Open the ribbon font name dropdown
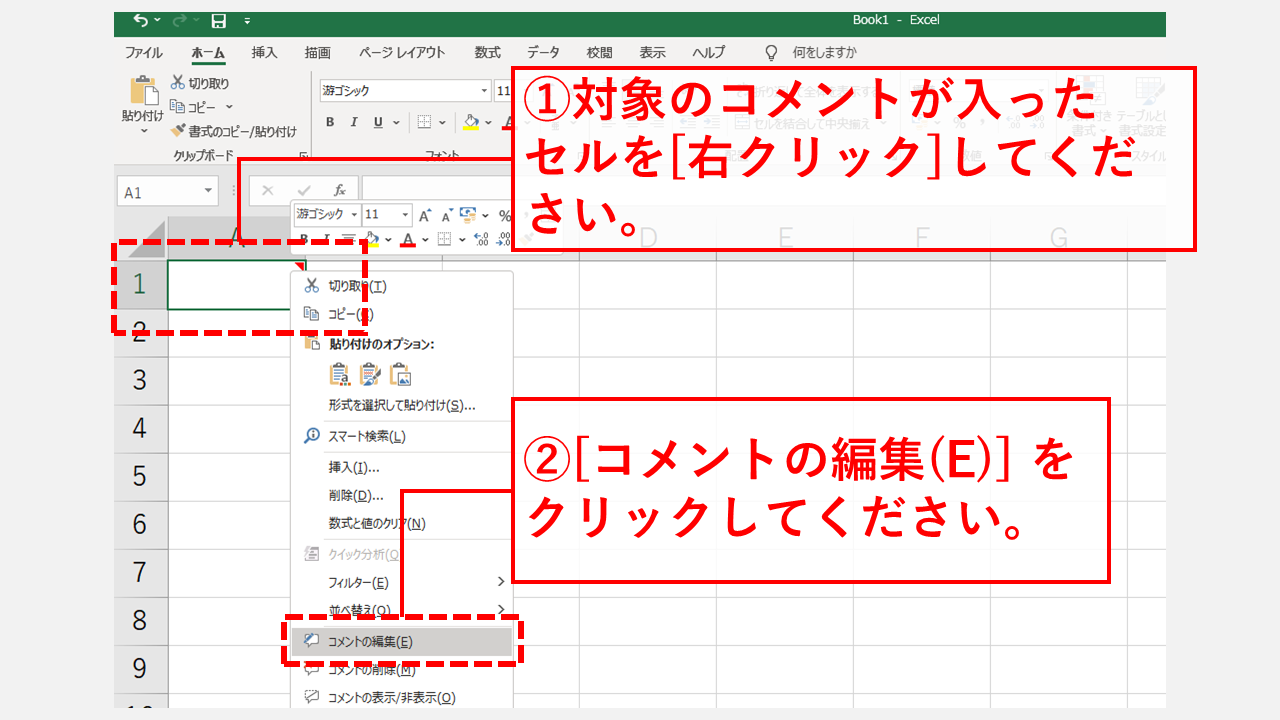This screenshot has height=720, width=1280. coord(483,91)
